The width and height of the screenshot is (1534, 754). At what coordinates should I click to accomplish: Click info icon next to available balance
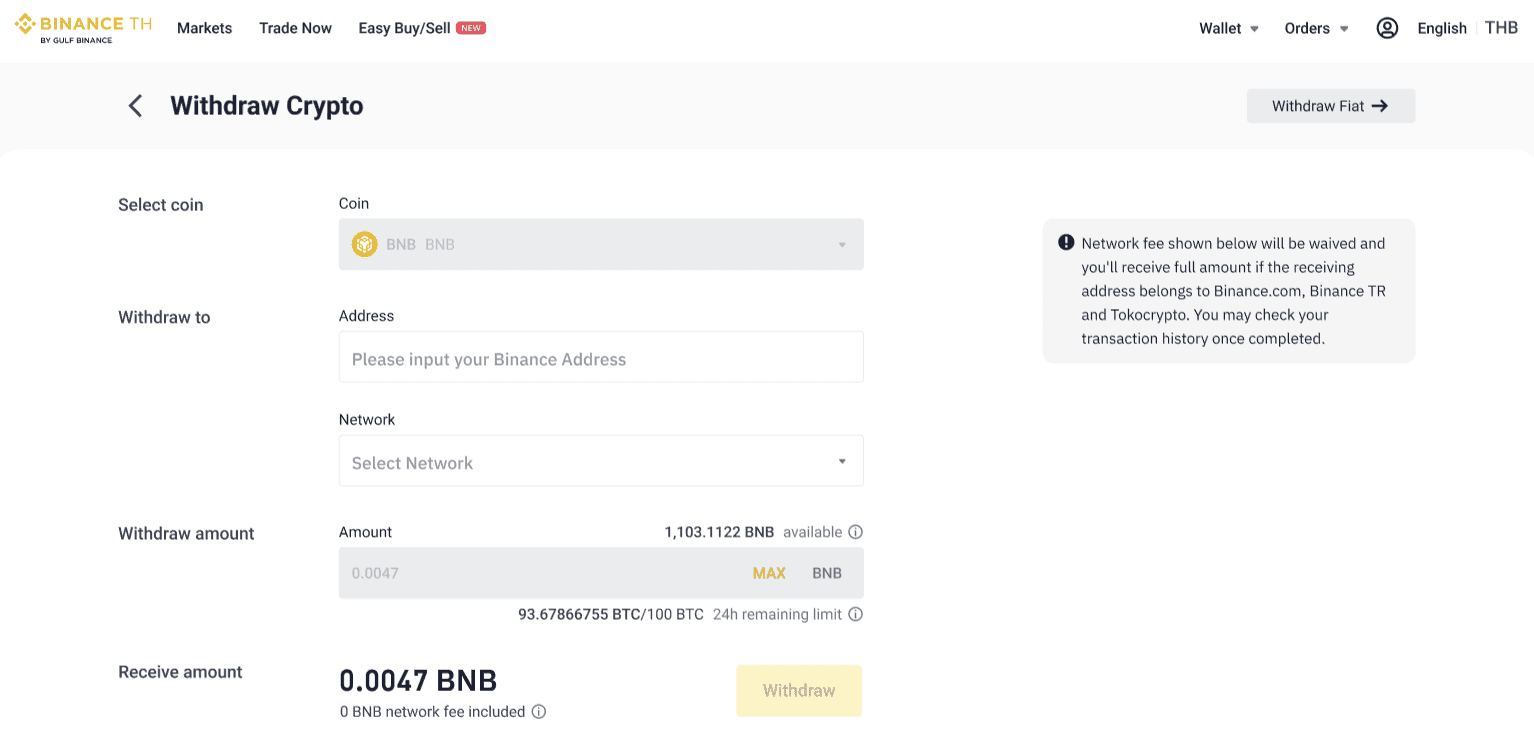[855, 532]
